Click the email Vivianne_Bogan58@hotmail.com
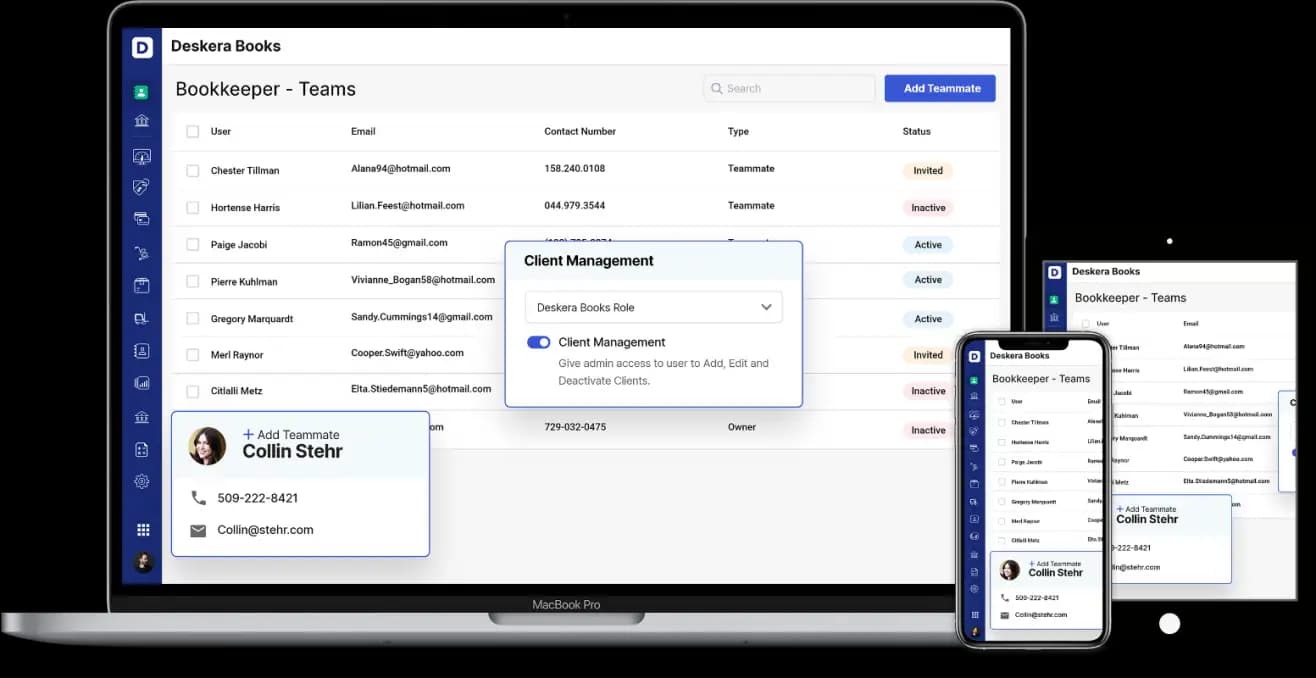Screen dimensions: 1316x678 tap(423, 280)
